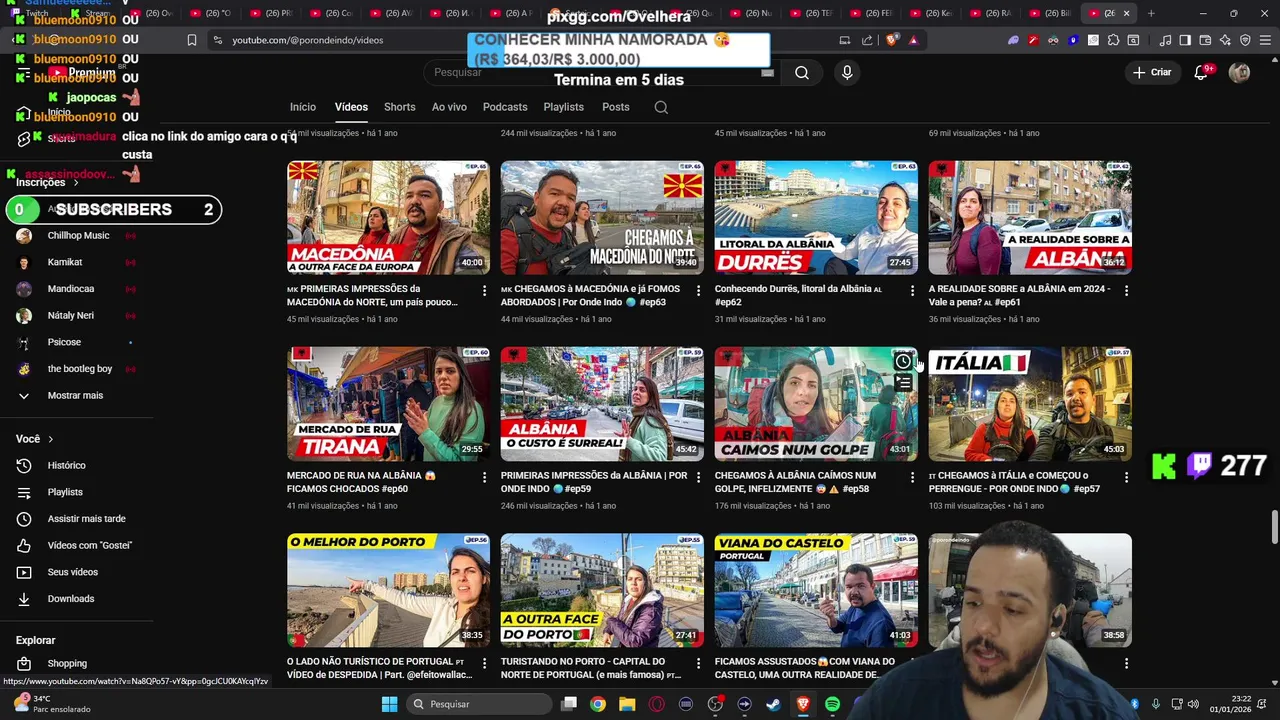
Task: Expand the Você section chevron
Action: click(50, 439)
